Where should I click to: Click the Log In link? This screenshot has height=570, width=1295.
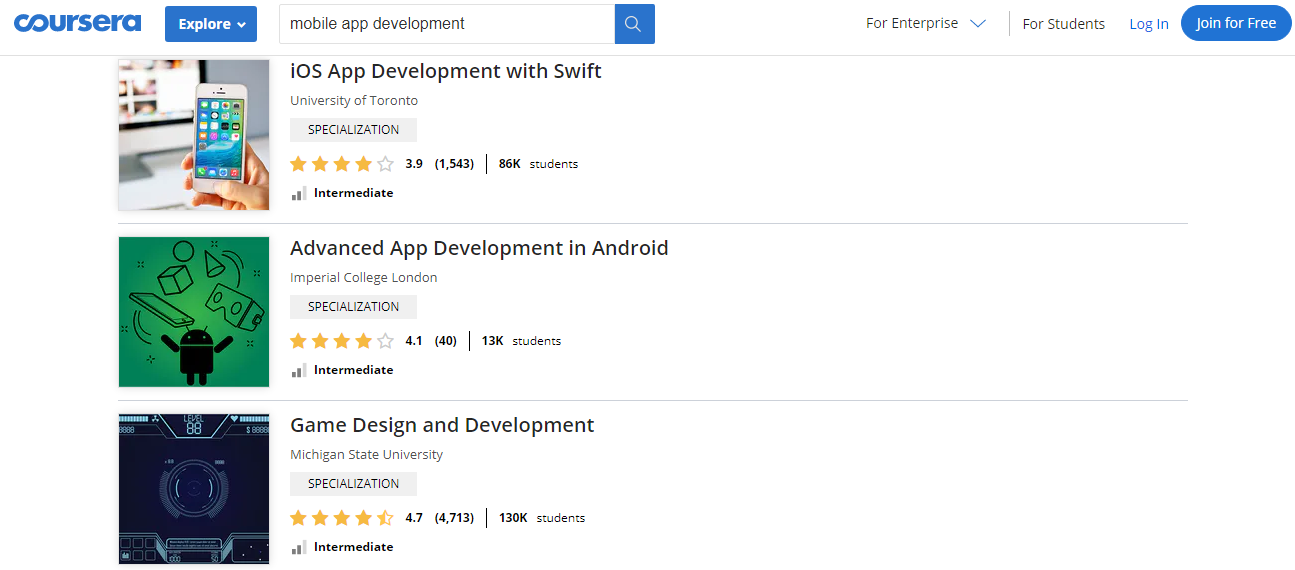click(x=1148, y=24)
